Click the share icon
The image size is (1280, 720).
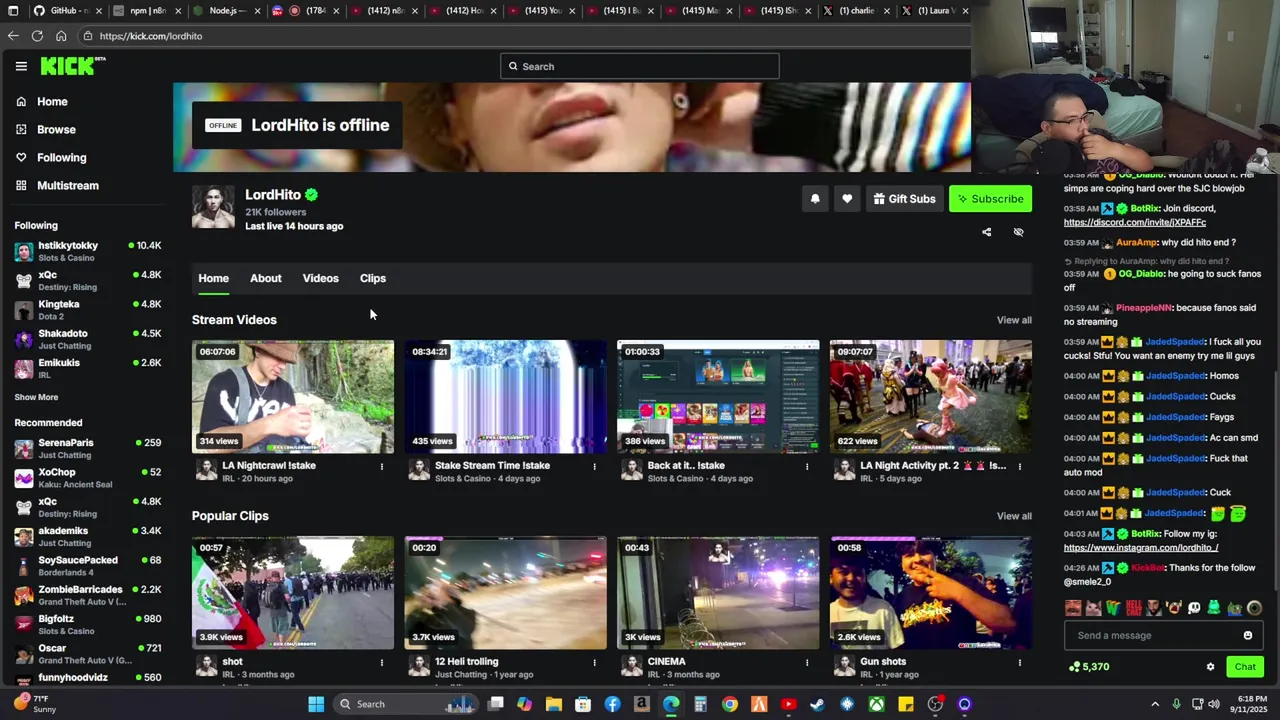tap(986, 232)
